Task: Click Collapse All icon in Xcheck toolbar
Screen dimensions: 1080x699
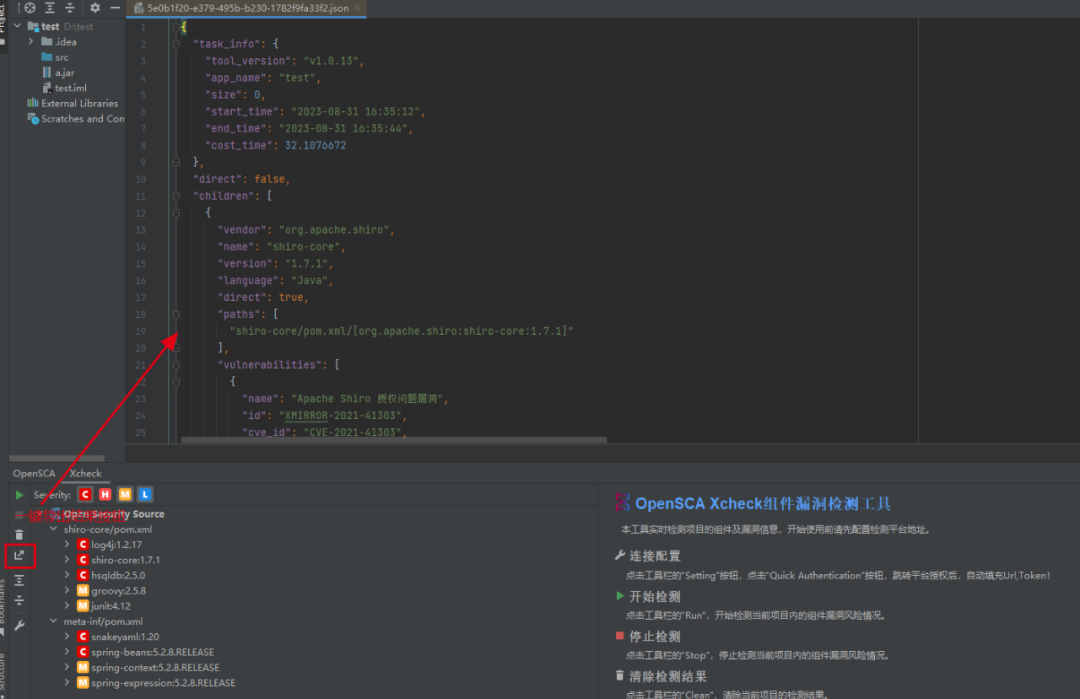Action: pyautogui.click(x=19, y=601)
